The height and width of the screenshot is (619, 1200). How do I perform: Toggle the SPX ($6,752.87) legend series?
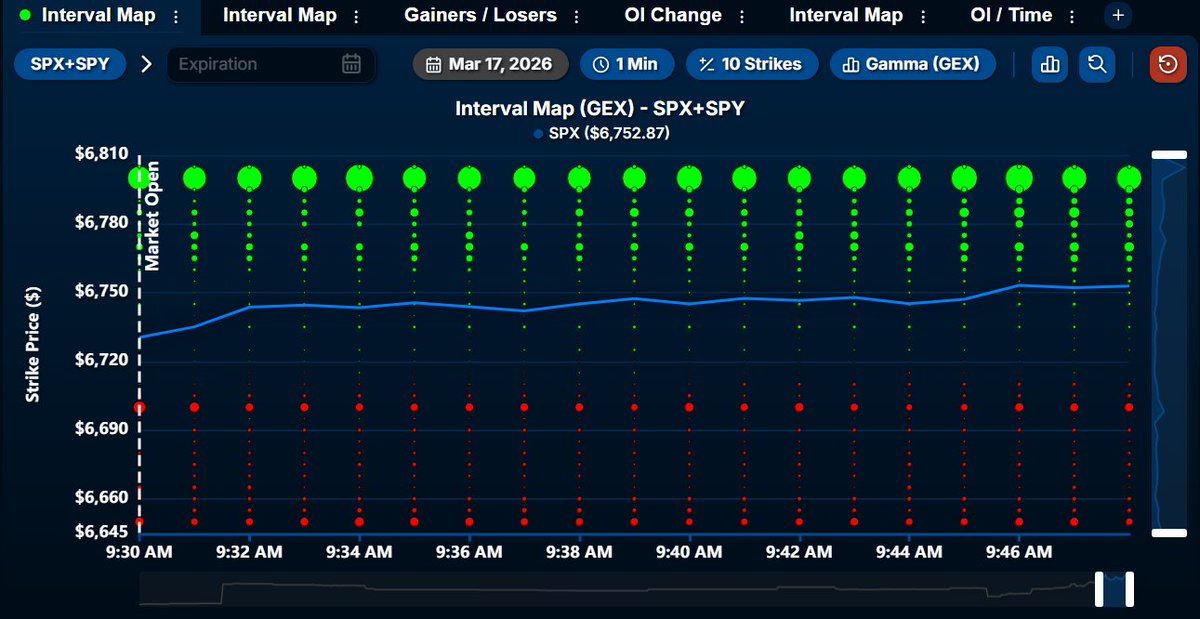(x=601, y=133)
